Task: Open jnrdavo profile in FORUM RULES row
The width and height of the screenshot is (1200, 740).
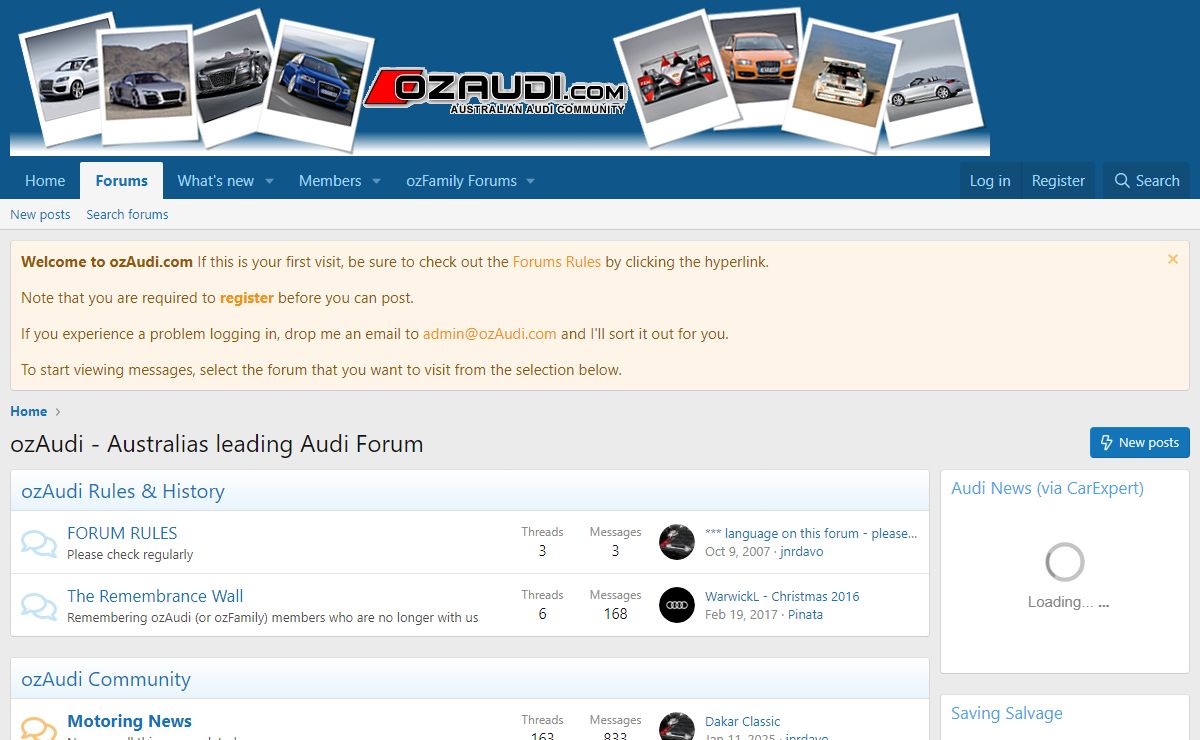Action: click(802, 551)
